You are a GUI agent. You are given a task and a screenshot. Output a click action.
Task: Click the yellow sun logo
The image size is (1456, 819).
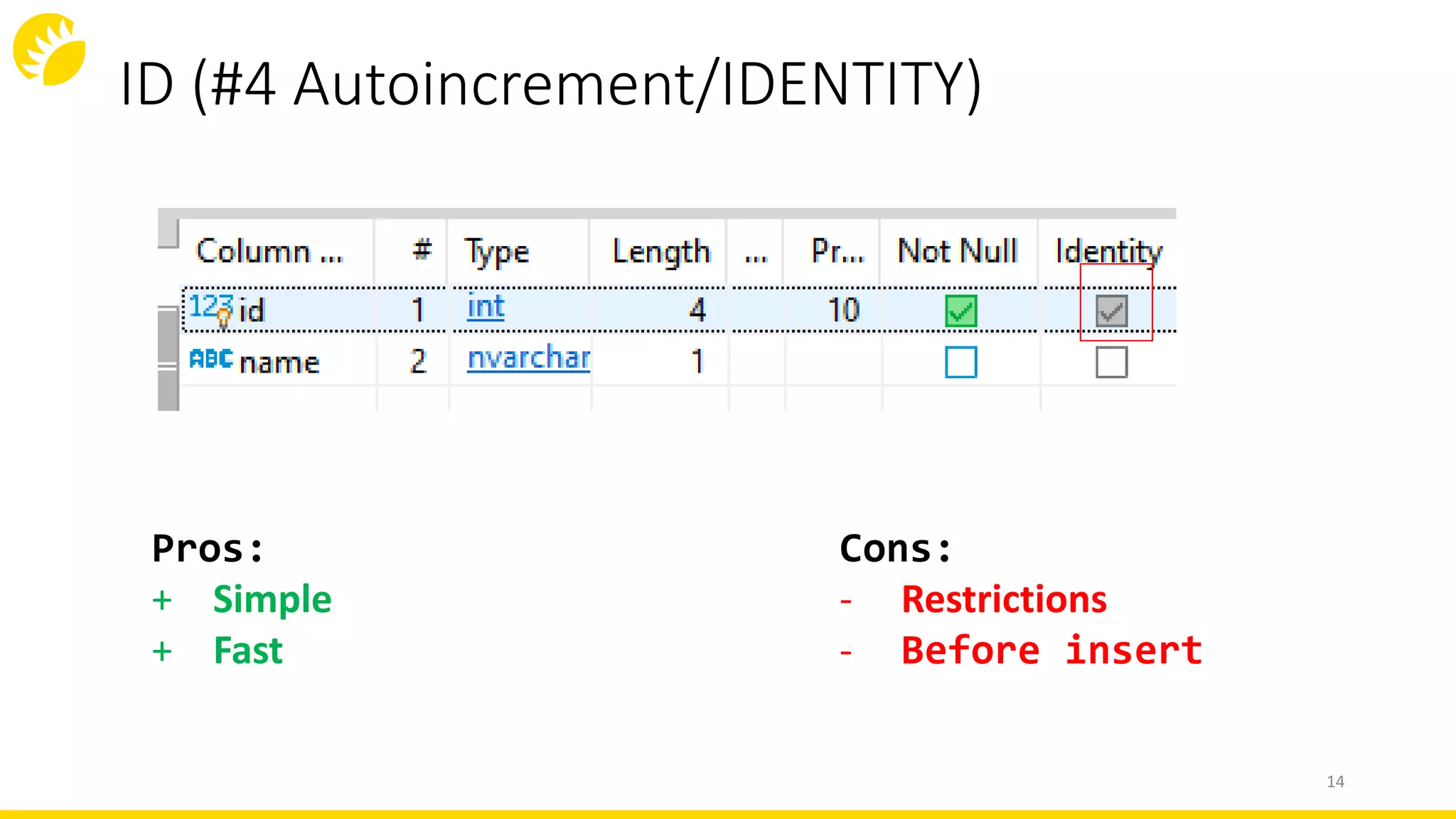(50, 50)
